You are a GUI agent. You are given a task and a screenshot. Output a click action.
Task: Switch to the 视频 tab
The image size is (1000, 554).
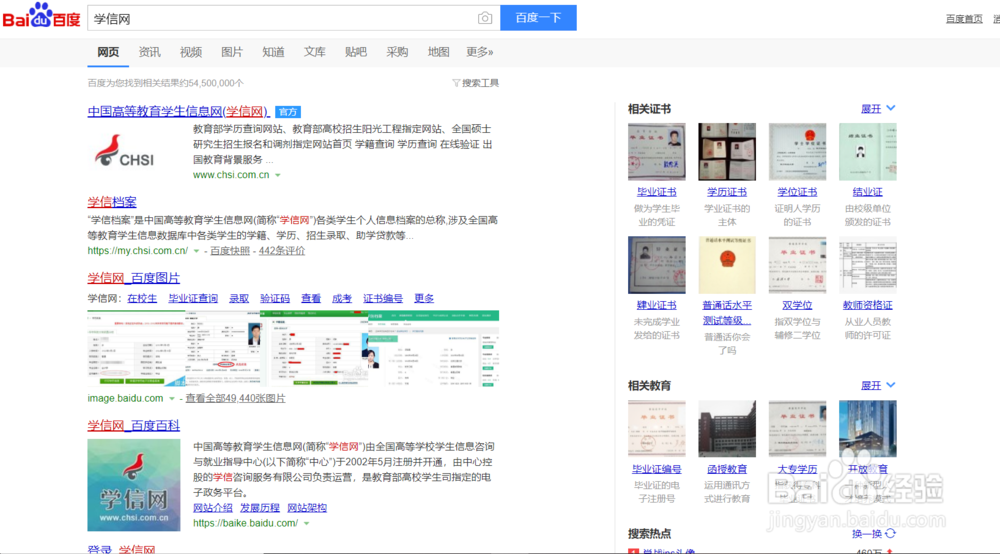tap(191, 52)
